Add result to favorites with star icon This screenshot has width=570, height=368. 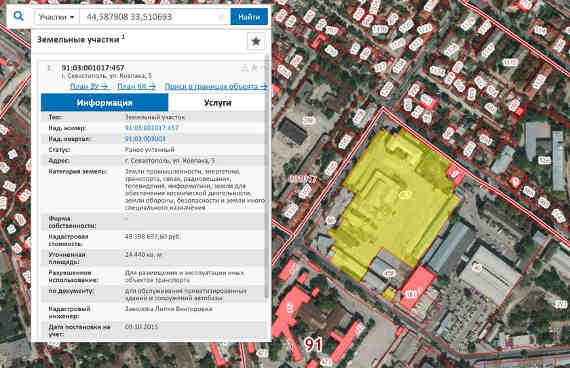click(256, 41)
